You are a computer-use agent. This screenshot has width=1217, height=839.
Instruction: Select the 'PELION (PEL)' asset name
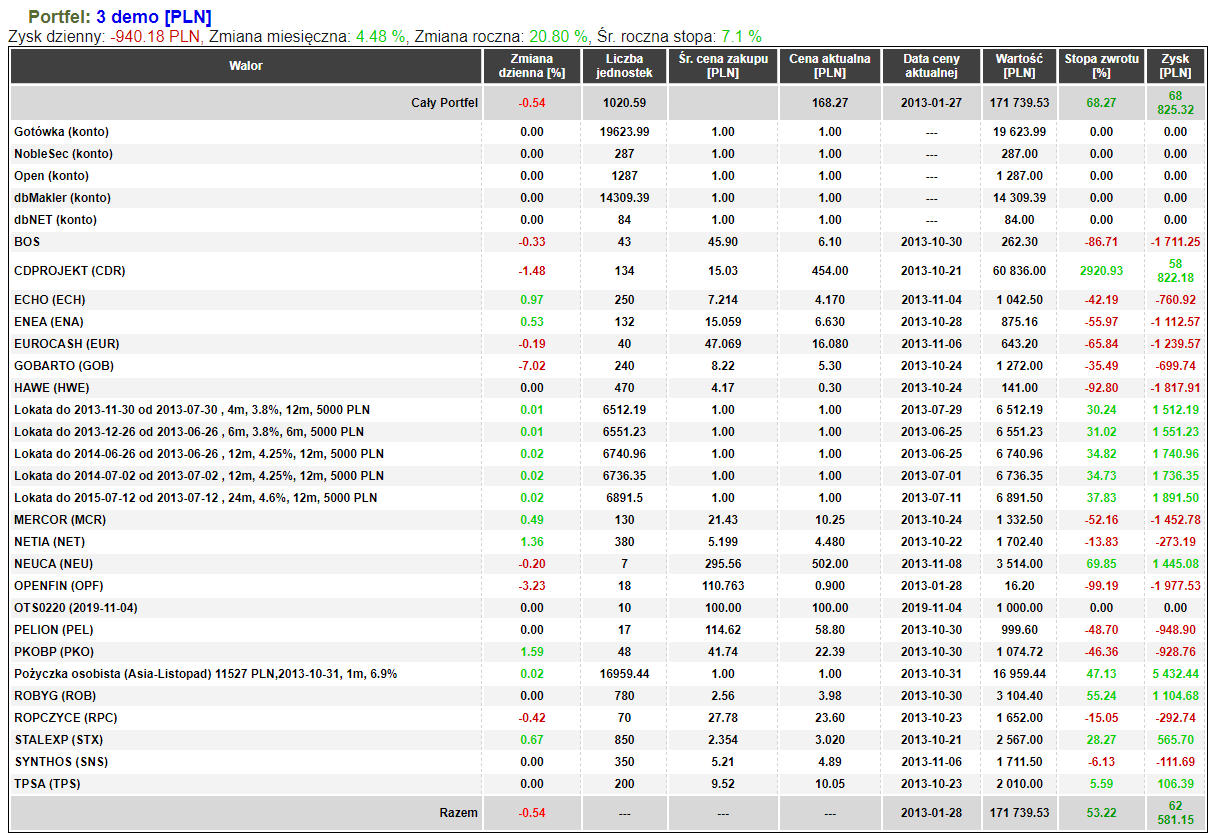click(x=56, y=630)
